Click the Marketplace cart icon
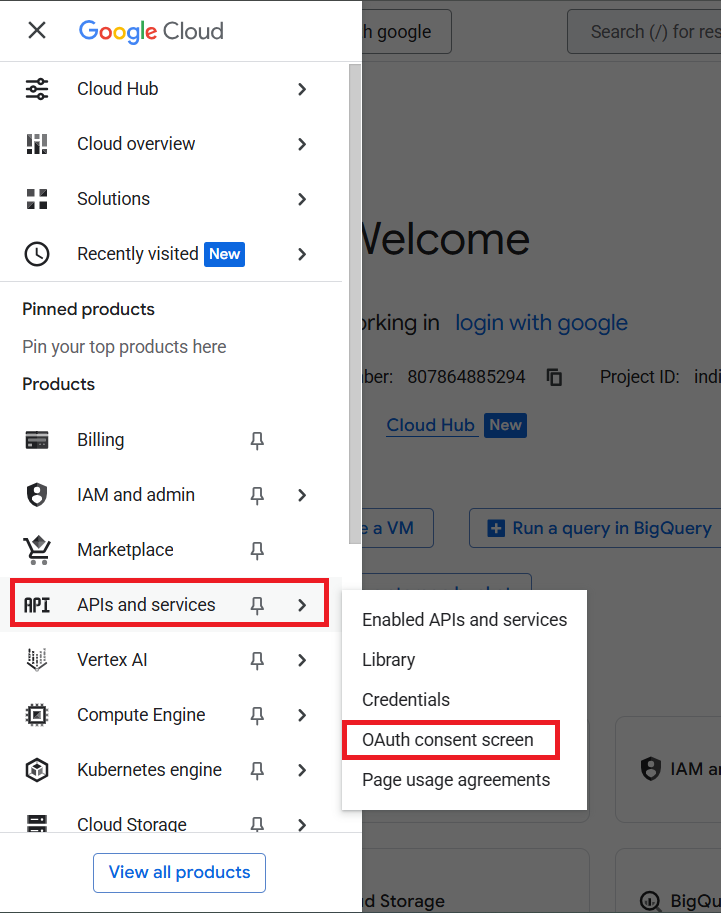 click(37, 550)
